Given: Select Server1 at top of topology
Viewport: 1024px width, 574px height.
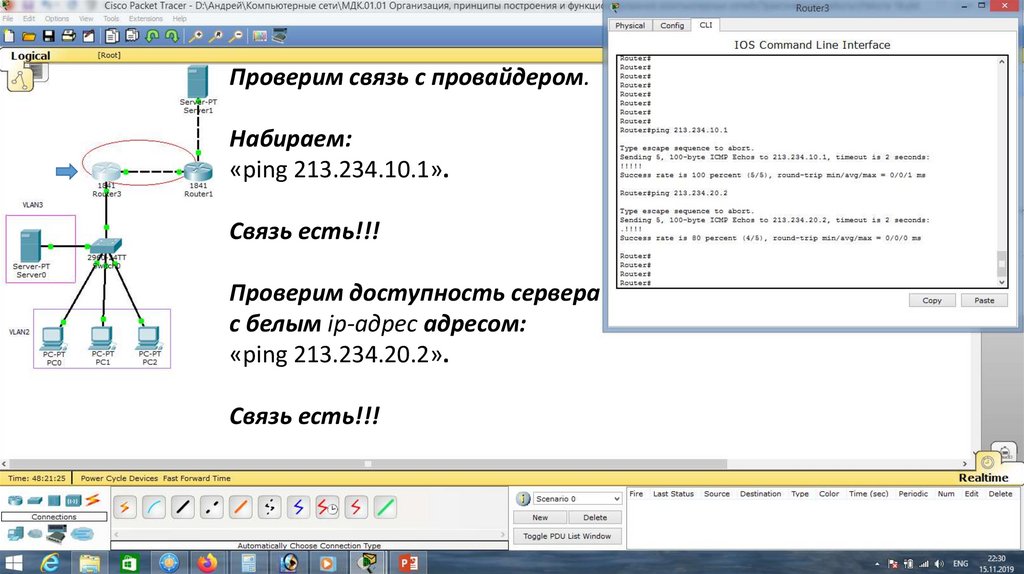Looking at the screenshot, I should pyautogui.click(x=197, y=82).
